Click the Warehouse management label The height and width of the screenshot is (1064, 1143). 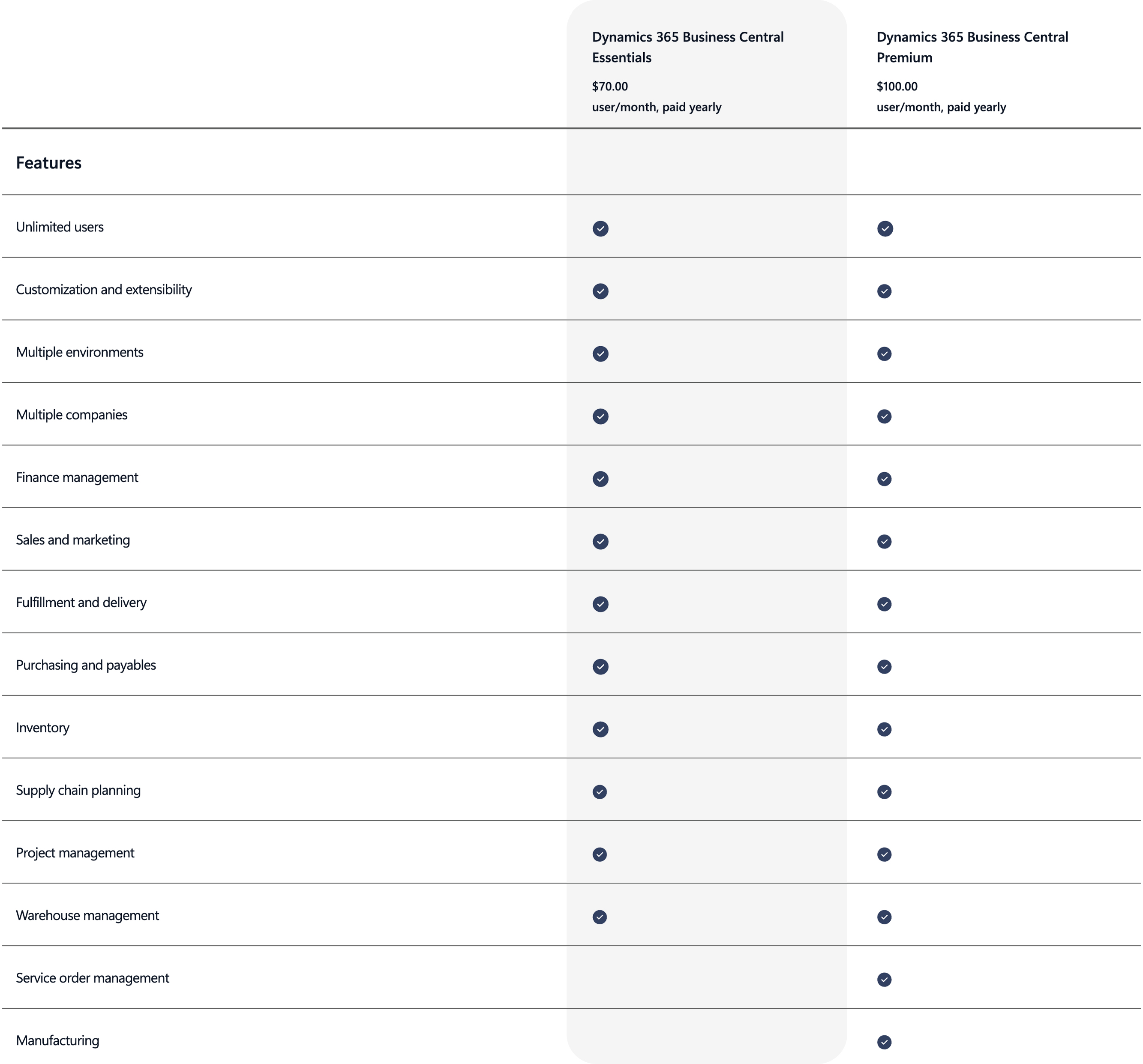[87, 916]
